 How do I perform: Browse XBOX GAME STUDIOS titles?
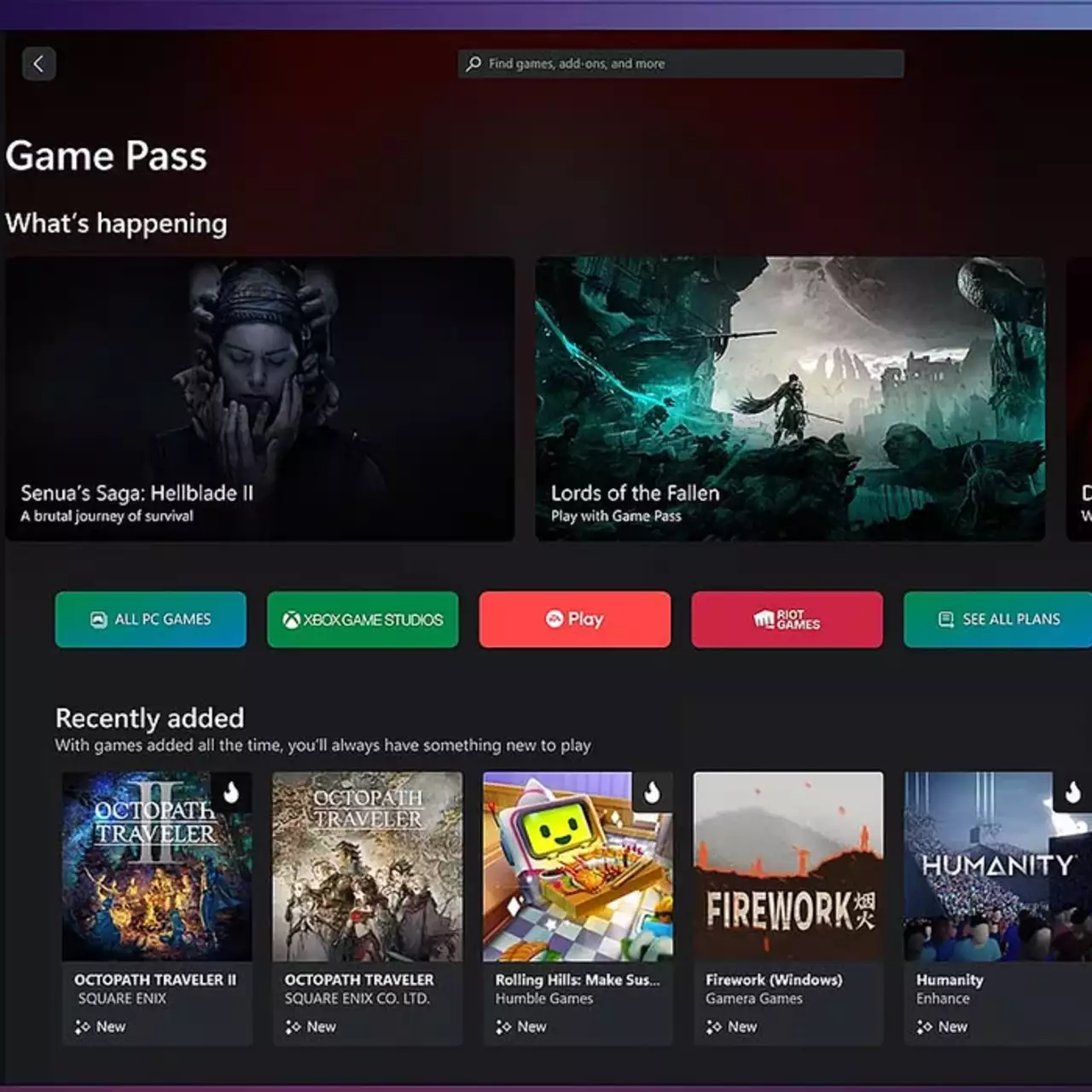click(x=363, y=619)
